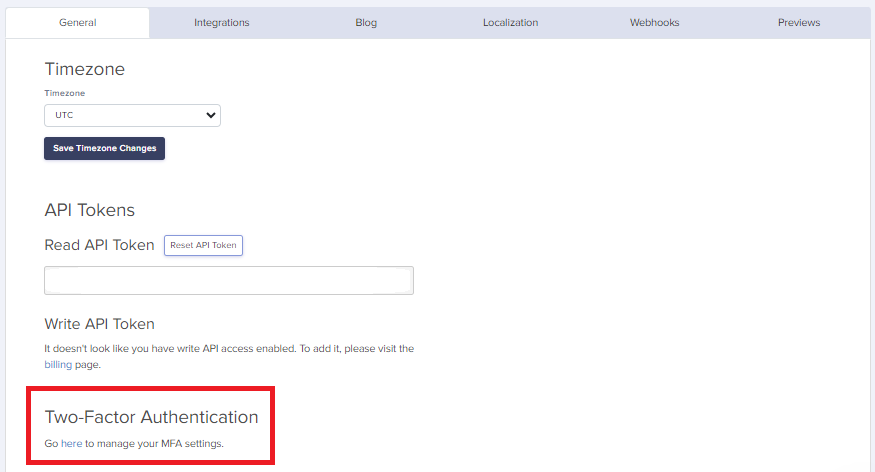Click the Write API Token heading
The height and width of the screenshot is (472, 875).
click(x=99, y=324)
